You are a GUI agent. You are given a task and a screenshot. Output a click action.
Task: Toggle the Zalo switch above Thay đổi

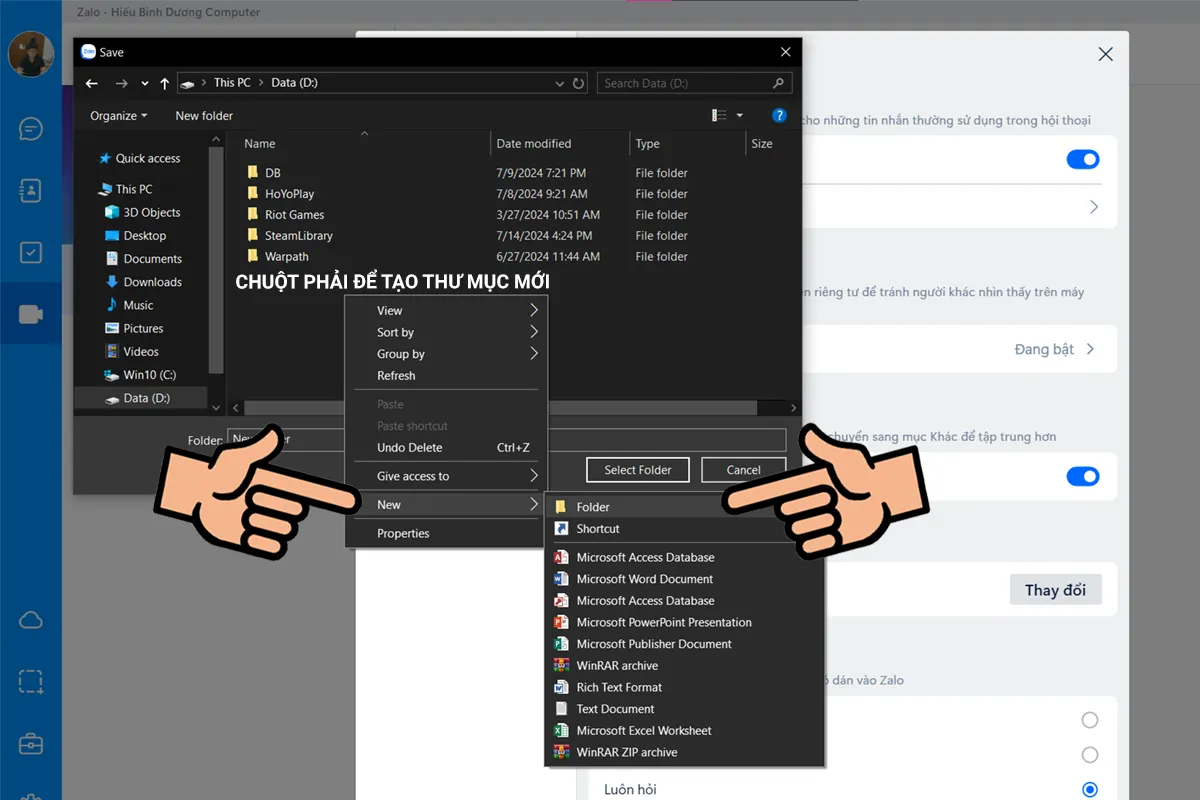point(1083,476)
